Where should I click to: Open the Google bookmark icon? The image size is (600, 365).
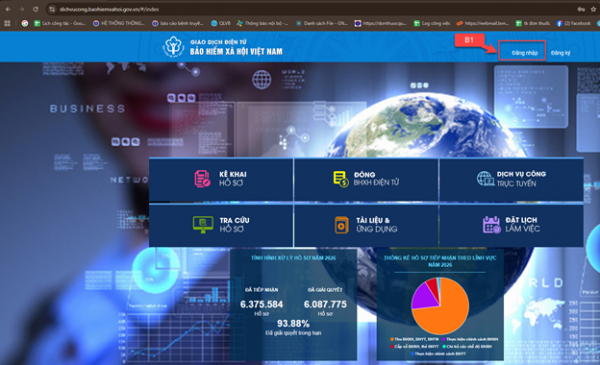click(25, 23)
